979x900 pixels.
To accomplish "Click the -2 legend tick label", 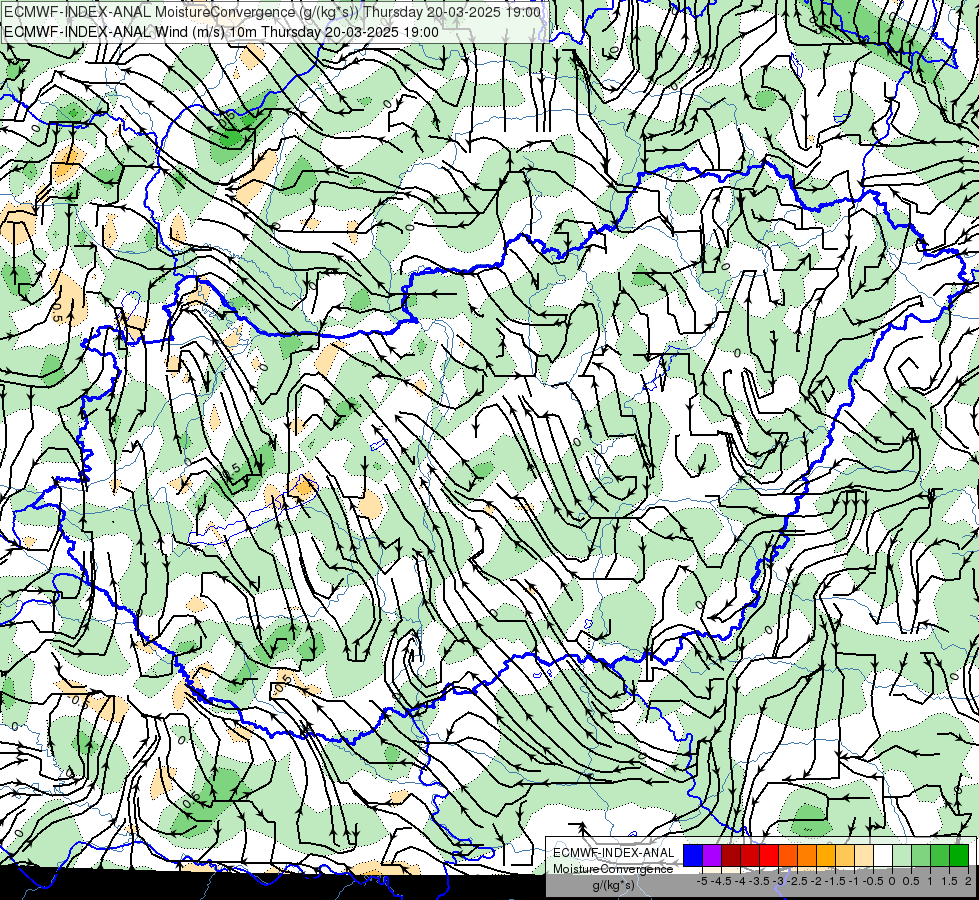I will 816,881.
